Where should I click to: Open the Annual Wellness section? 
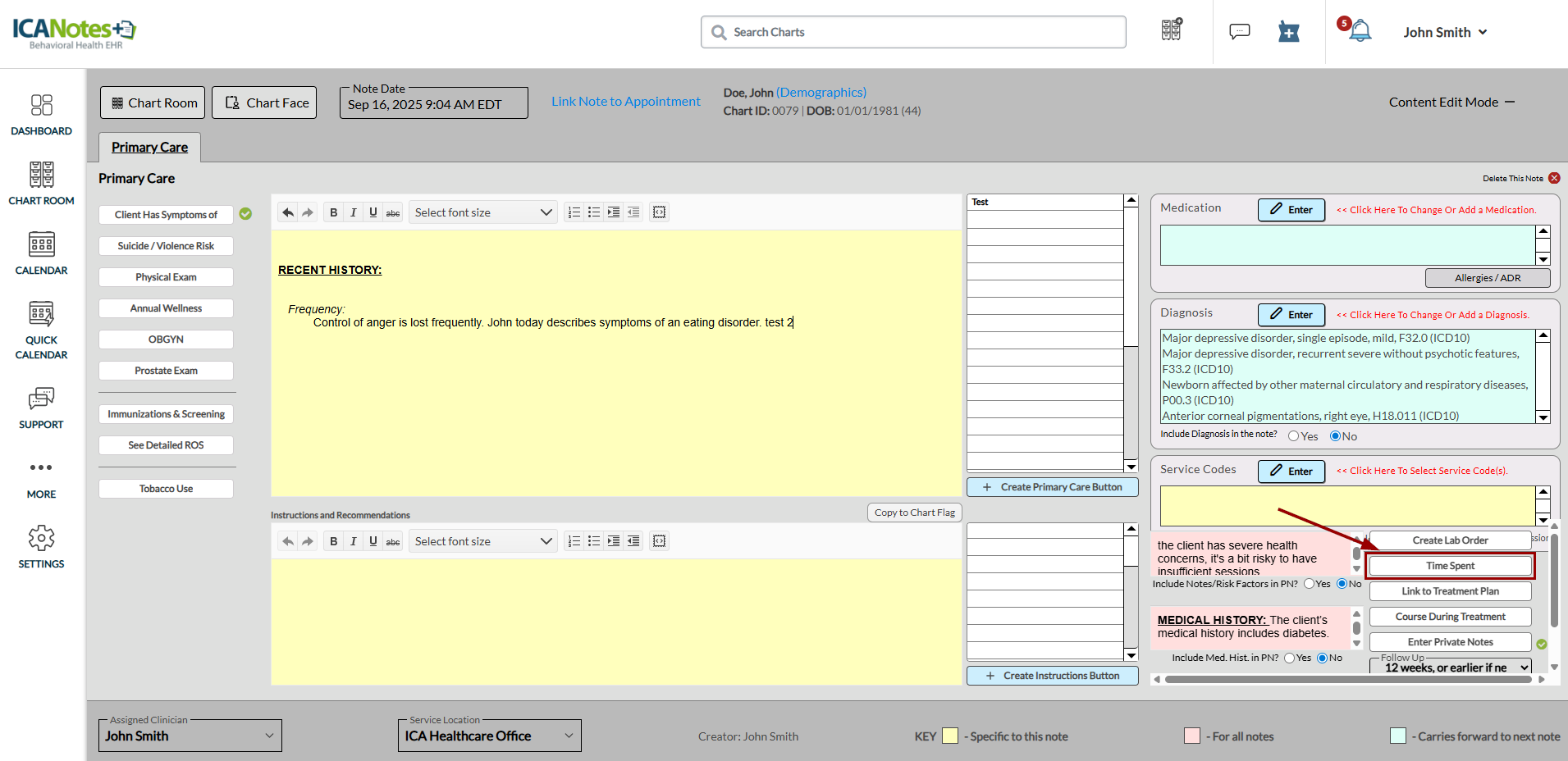click(x=166, y=308)
